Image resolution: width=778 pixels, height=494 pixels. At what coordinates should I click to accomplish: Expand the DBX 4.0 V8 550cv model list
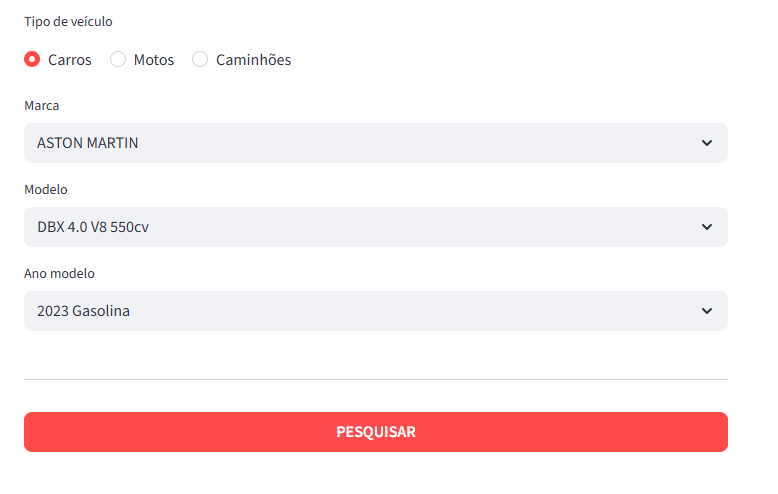point(375,227)
